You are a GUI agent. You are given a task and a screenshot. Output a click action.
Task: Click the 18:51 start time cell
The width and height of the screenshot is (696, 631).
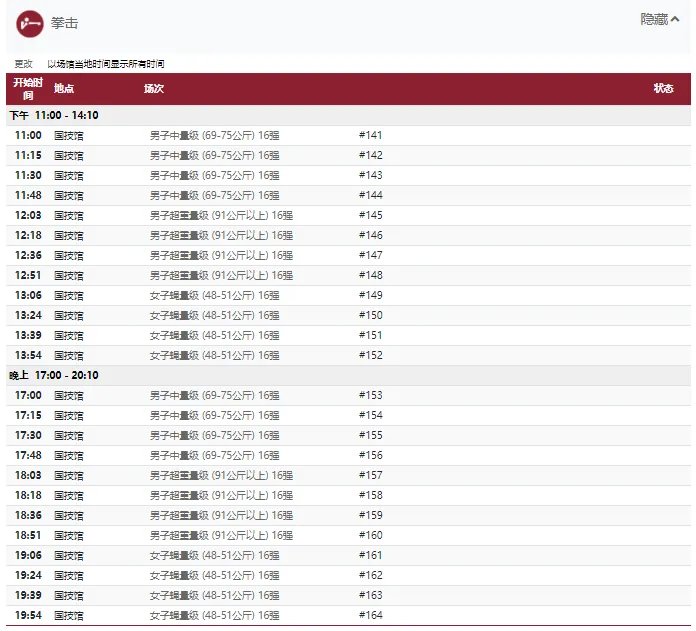[x=28, y=535]
